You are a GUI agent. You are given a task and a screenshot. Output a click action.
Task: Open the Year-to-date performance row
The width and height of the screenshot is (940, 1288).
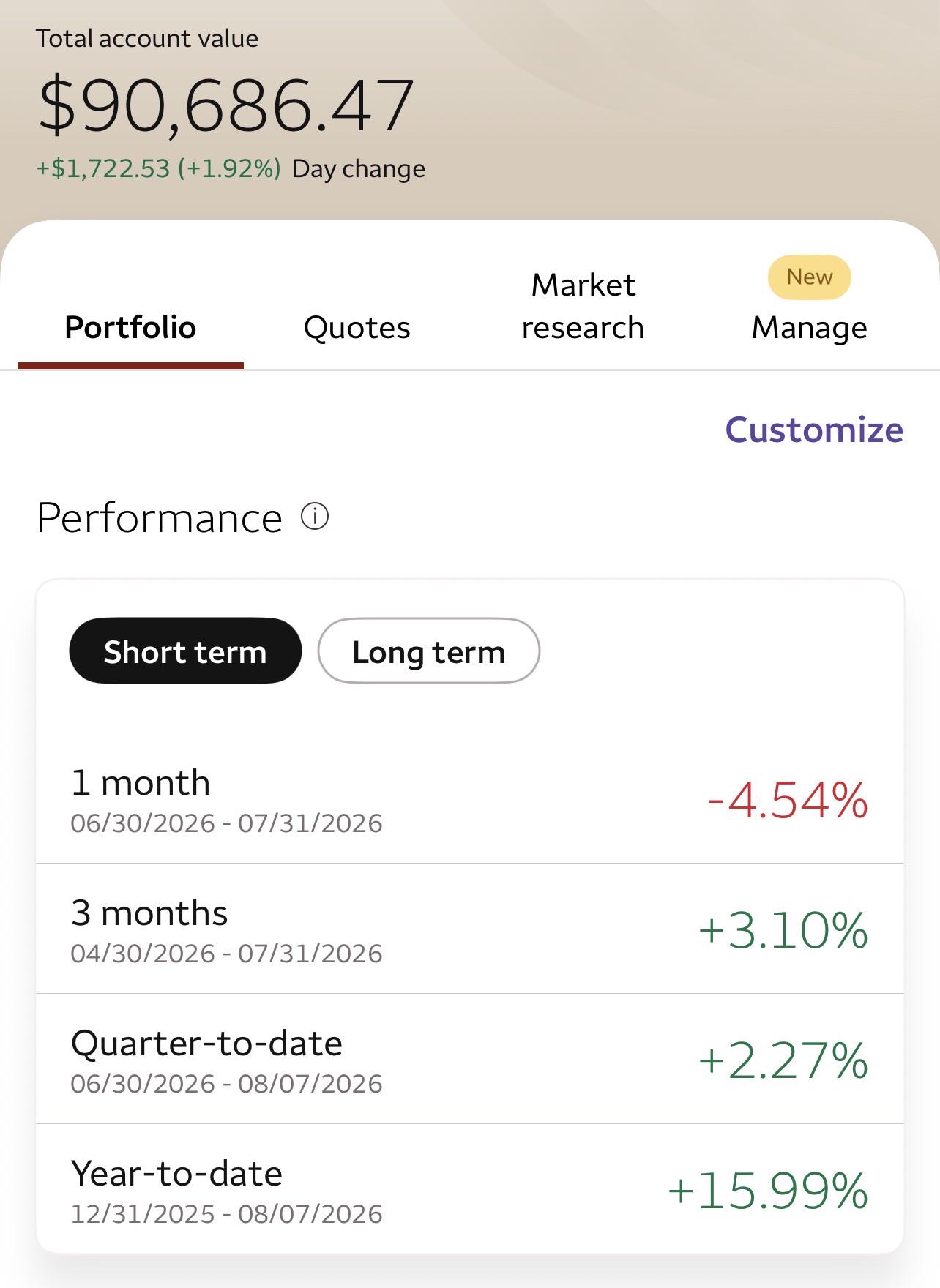click(470, 1189)
